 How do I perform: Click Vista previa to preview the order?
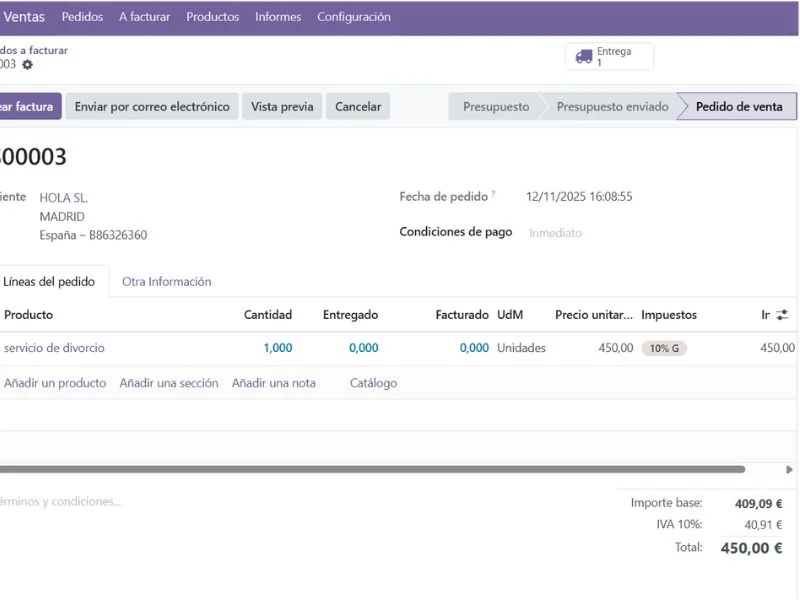point(281,106)
